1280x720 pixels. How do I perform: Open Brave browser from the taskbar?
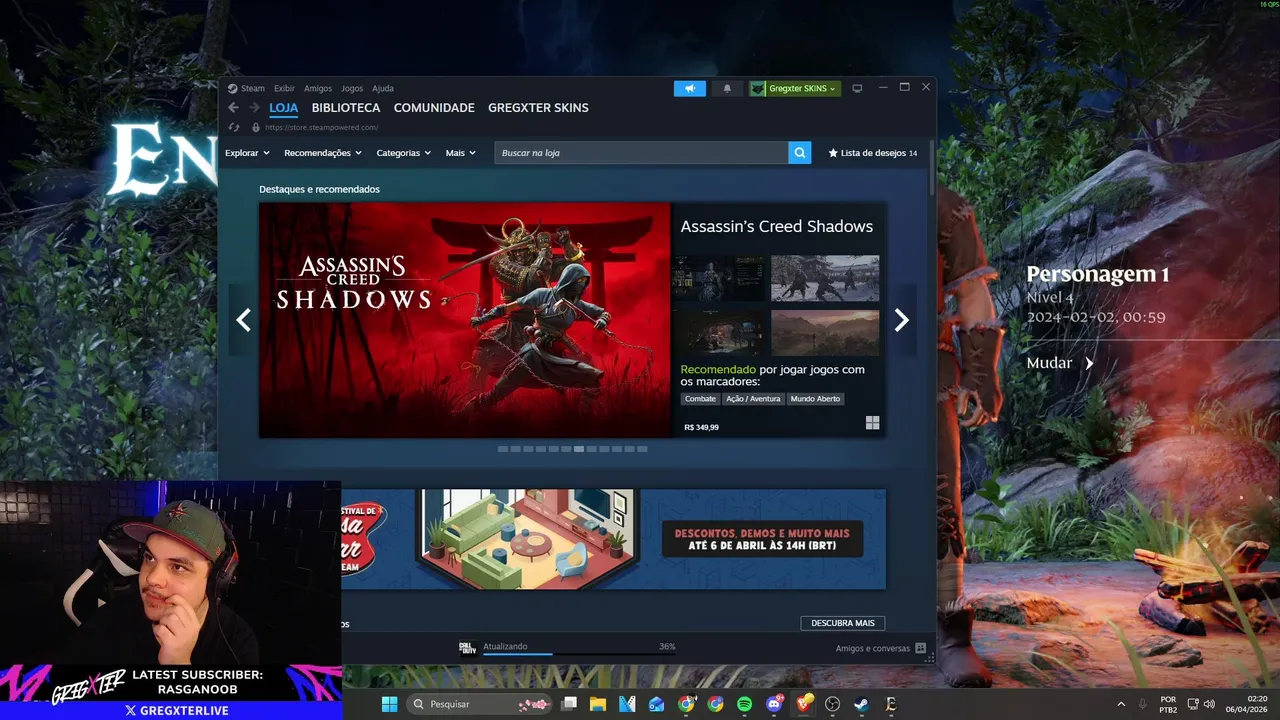[803, 704]
